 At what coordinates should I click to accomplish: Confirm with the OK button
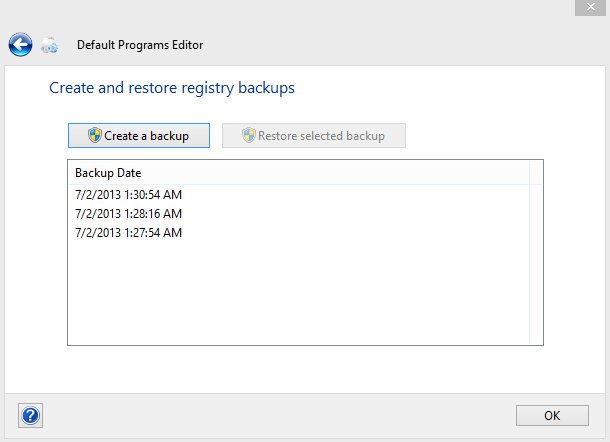(x=552, y=415)
